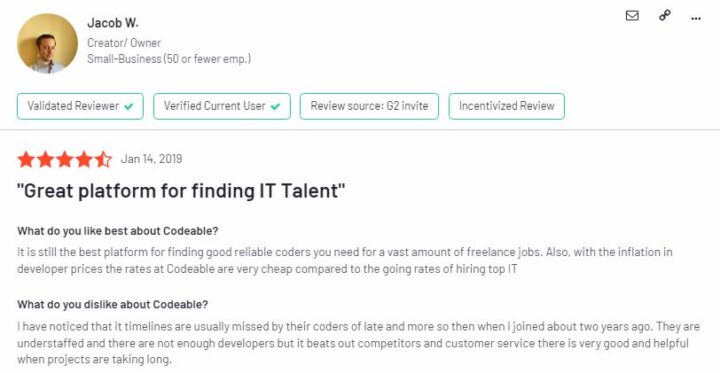The image size is (720, 373).
Task: Click Small-Business (50 or fewer emp.) label
Action: 169,59
